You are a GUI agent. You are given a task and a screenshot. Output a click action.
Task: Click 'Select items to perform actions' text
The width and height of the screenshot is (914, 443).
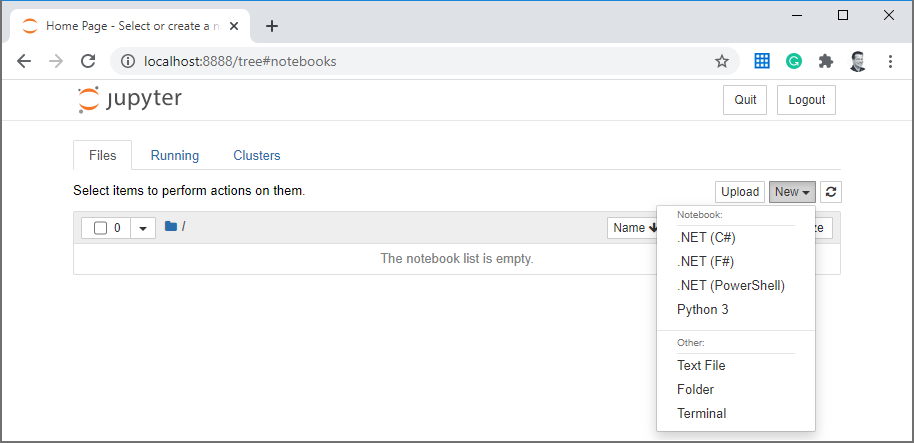click(189, 191)
